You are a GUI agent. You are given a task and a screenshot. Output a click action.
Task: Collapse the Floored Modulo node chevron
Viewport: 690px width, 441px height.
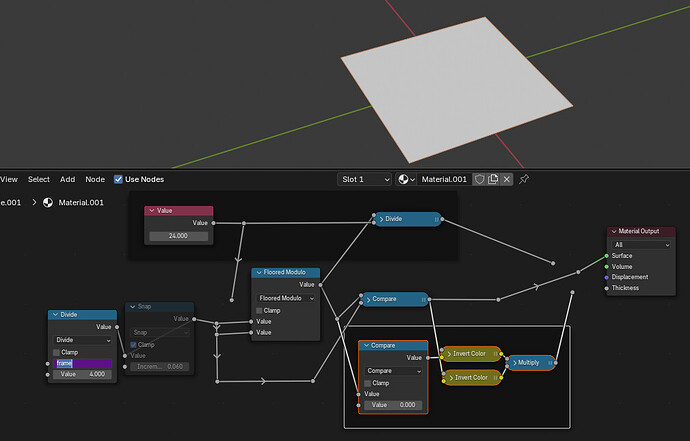click(x=259, y=272)
